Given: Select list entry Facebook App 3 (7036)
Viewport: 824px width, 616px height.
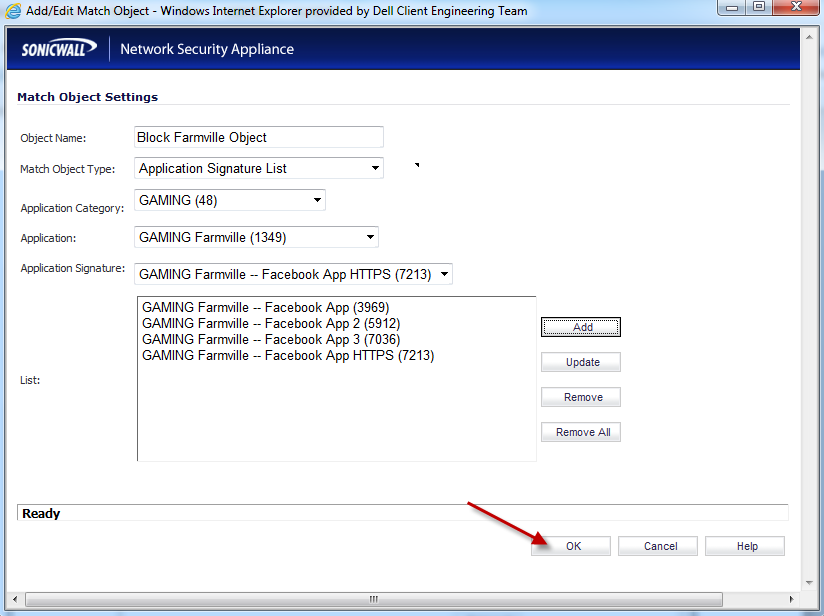Looking at the screenshot, I should point(271,339).
